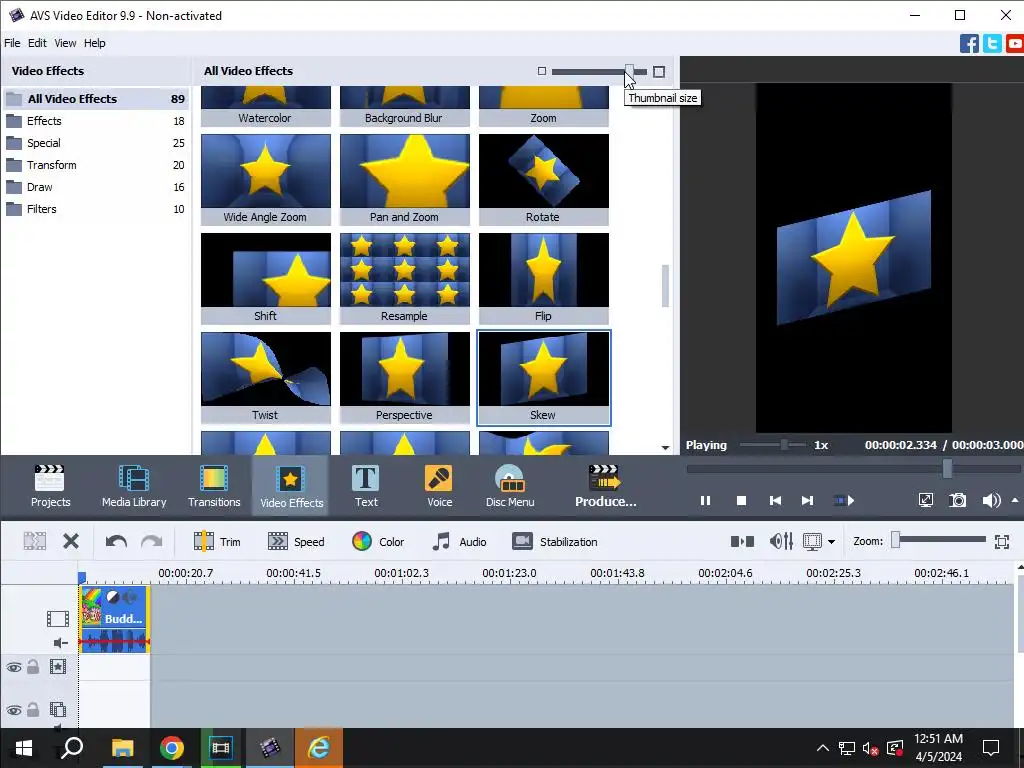The width and height of the screenshot is (1024, 768).
Task: Select the Pan and Zoom effect
Action: point(405,180)
